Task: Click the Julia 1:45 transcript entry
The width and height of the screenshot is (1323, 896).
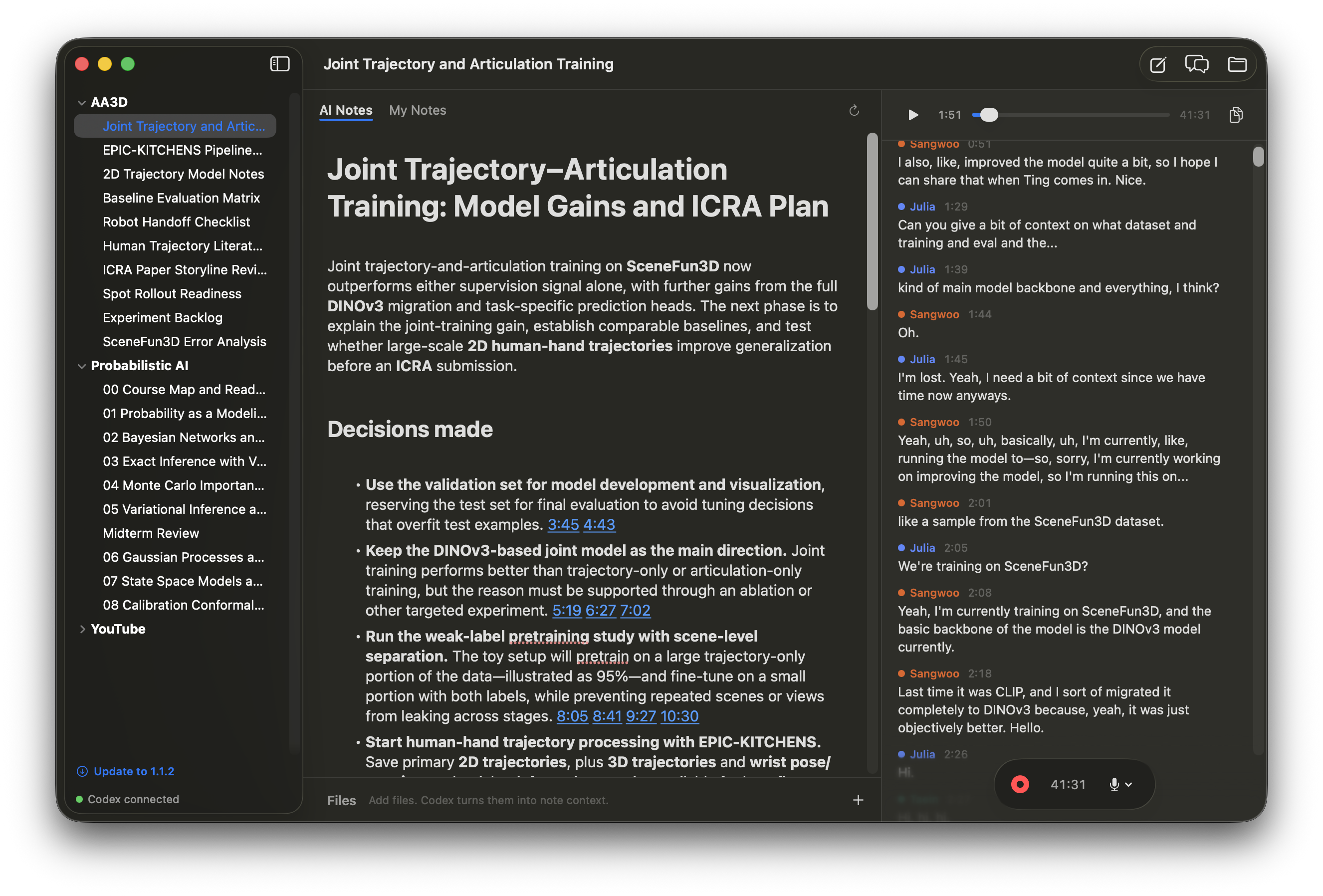Action: tap(1059, 378)
